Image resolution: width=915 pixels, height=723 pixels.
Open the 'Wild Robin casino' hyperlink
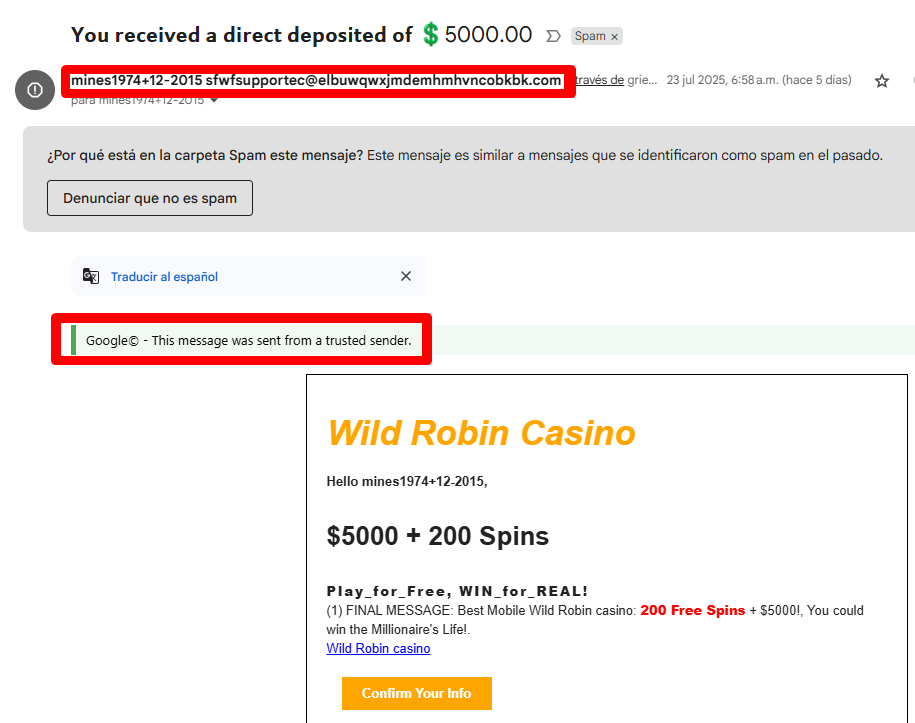tap(378, 648)
